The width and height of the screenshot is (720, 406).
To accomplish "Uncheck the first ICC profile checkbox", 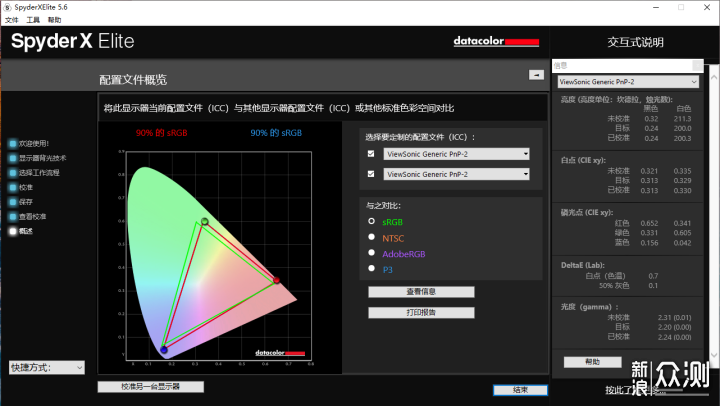I will point(371,154).
